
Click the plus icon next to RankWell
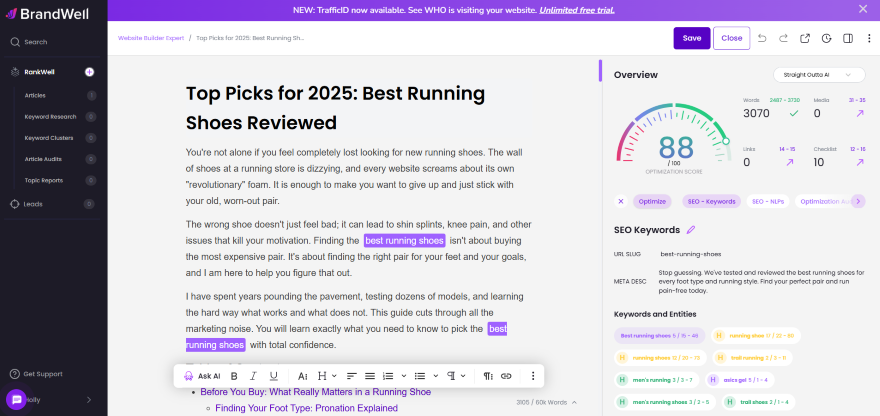coord(89,72)
